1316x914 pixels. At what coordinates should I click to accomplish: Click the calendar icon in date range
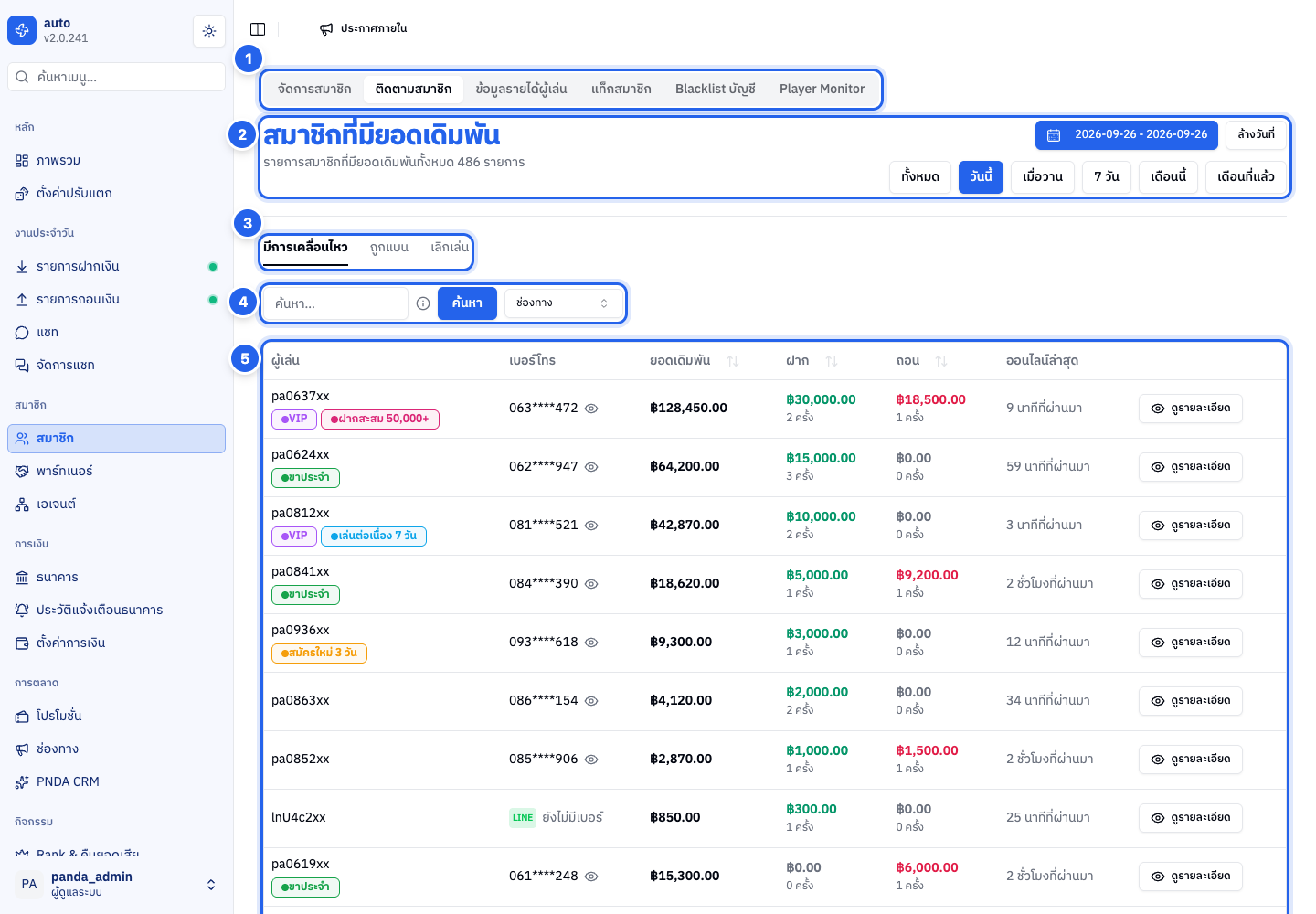(1054, 135)
